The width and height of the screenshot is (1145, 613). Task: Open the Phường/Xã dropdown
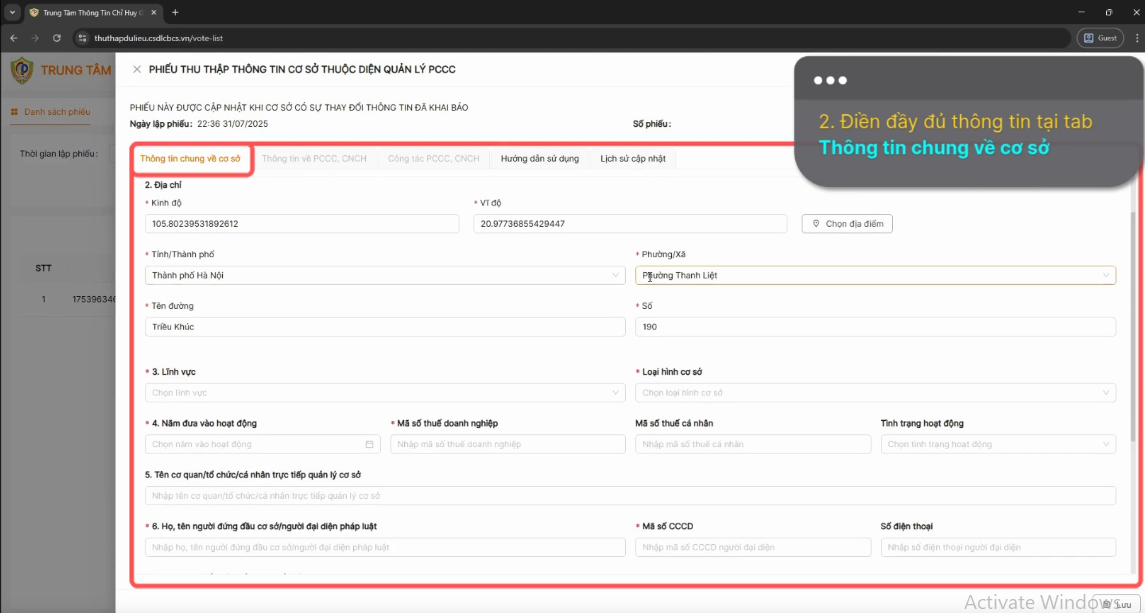(876, 275)
